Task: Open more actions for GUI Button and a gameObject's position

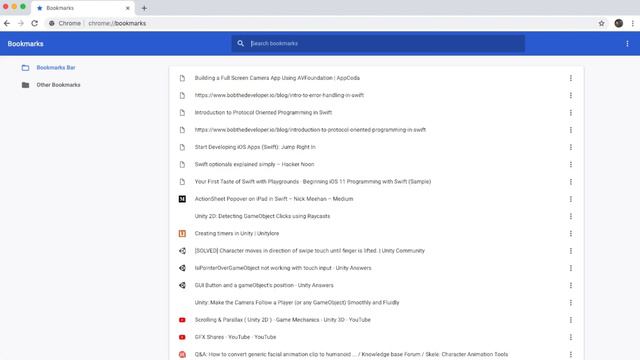Action: 571,285
